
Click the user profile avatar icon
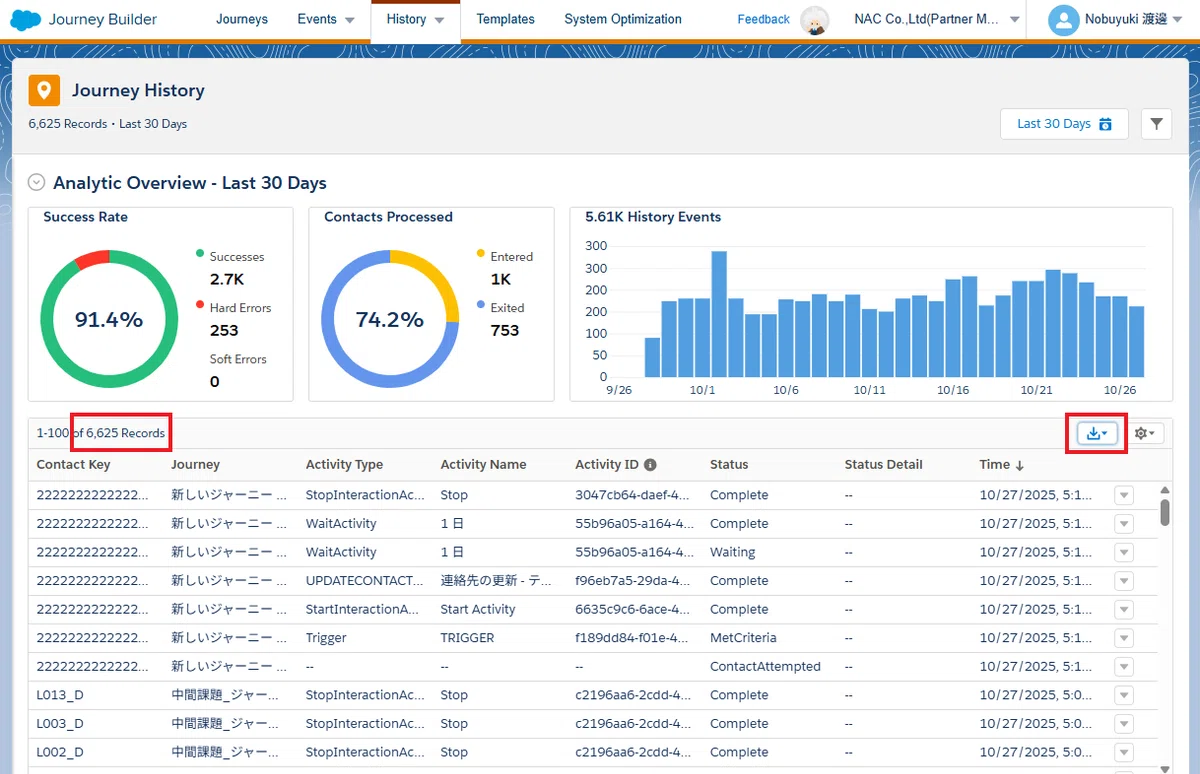(1063, 20)
